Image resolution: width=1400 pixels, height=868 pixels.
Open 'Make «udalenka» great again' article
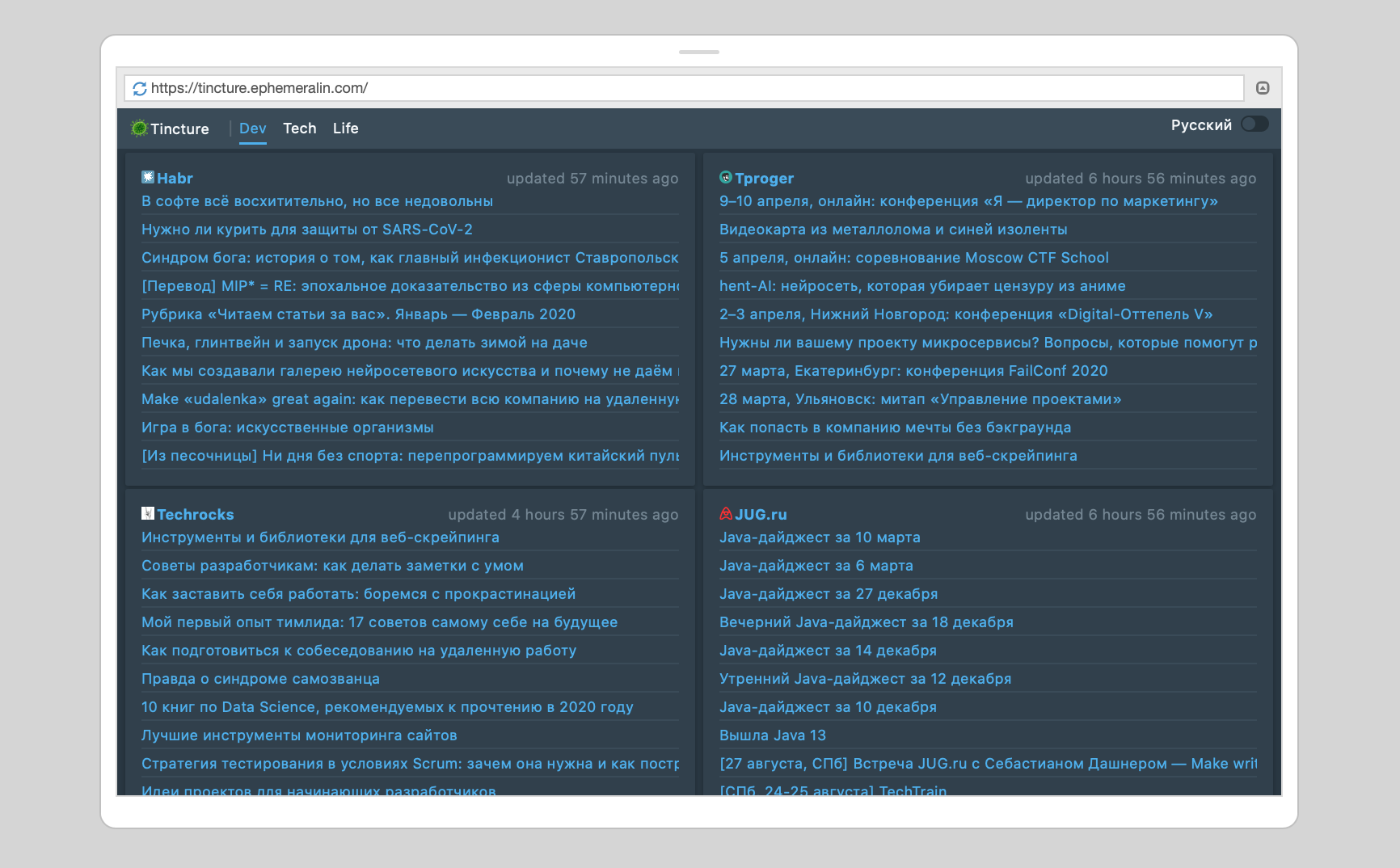410,399
